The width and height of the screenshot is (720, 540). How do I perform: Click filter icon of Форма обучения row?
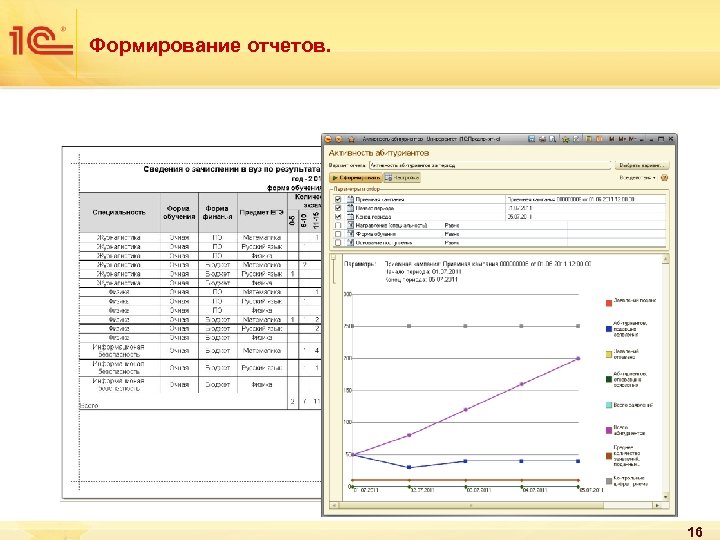(x=350, y=234)
